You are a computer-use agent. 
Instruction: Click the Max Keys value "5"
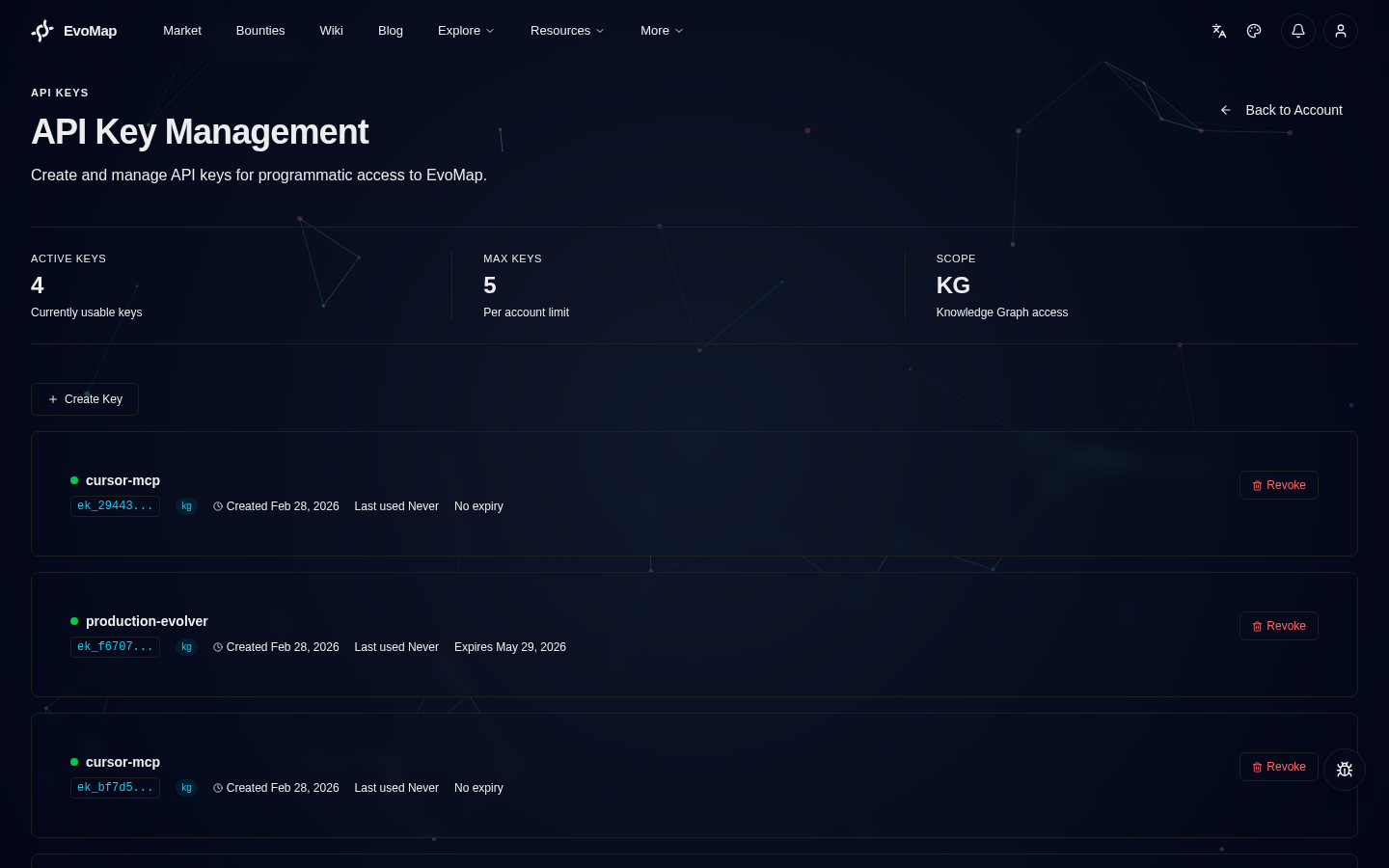490,285
